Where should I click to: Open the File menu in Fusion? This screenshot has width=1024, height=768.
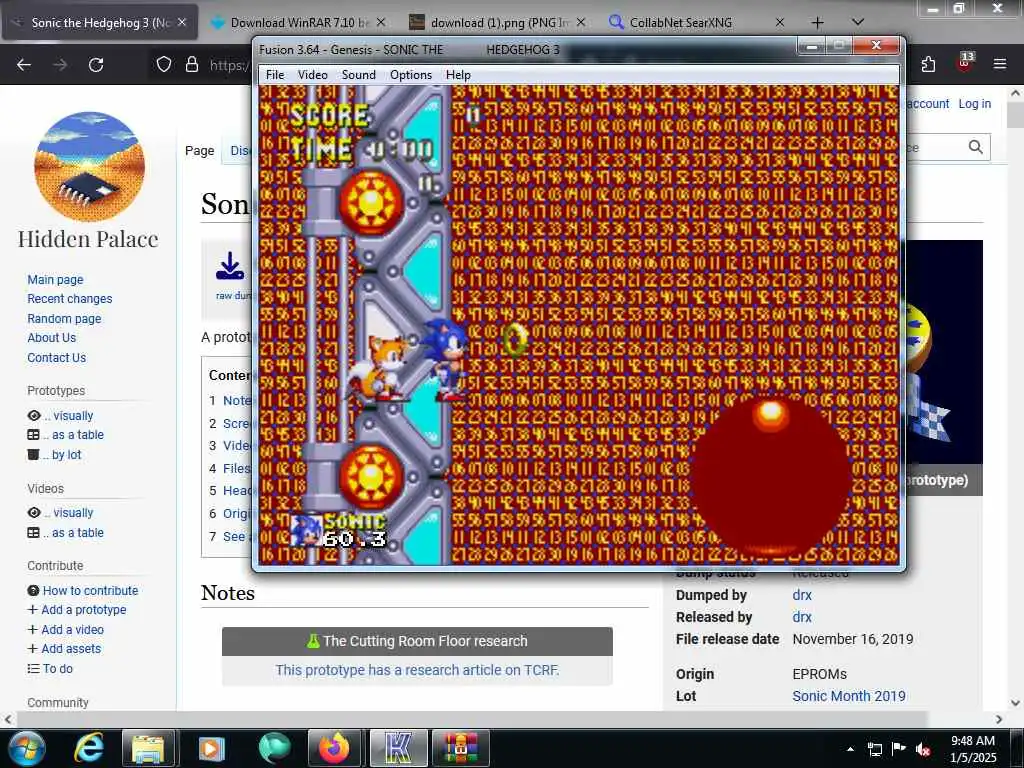click(x=275, y=74)
